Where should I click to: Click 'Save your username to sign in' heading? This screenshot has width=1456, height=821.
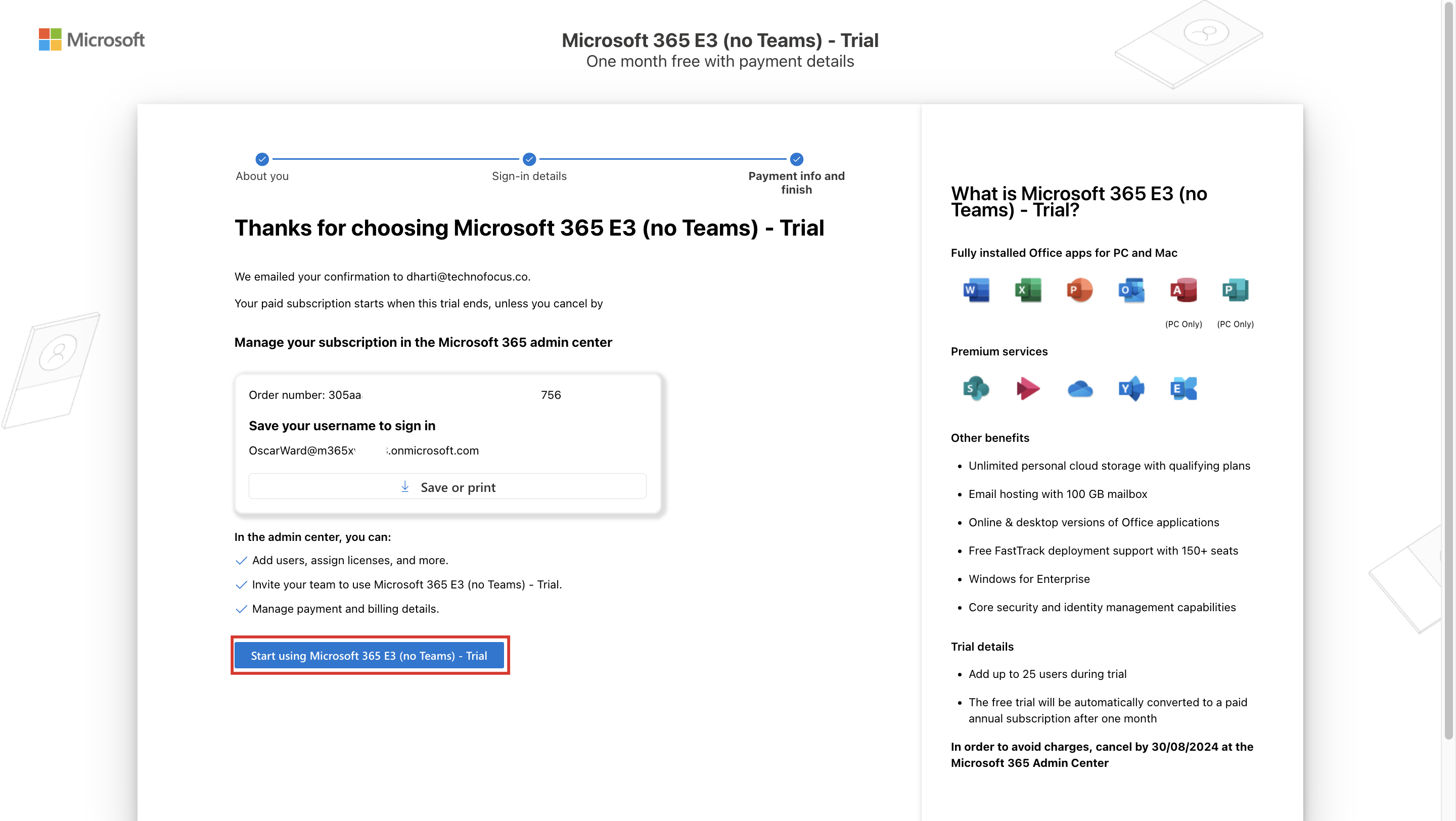pyautogui.click(x=342, y=426)
